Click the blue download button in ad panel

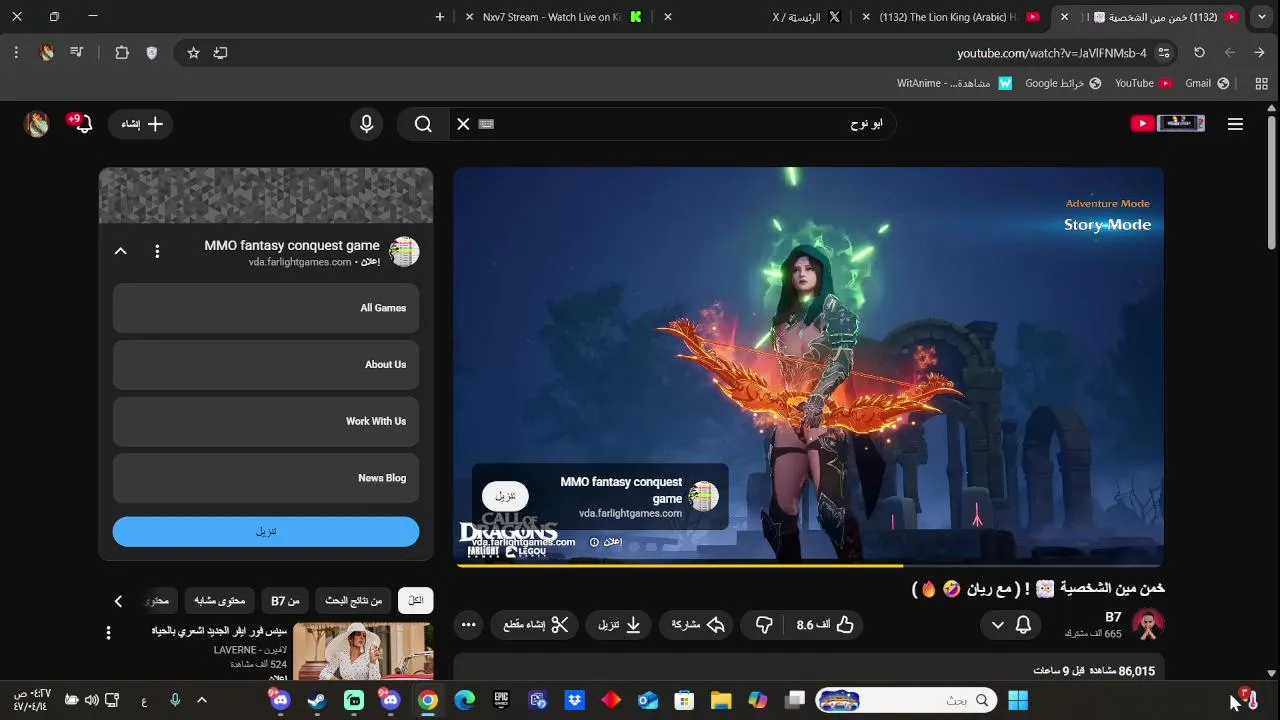(x=266, y=532)
